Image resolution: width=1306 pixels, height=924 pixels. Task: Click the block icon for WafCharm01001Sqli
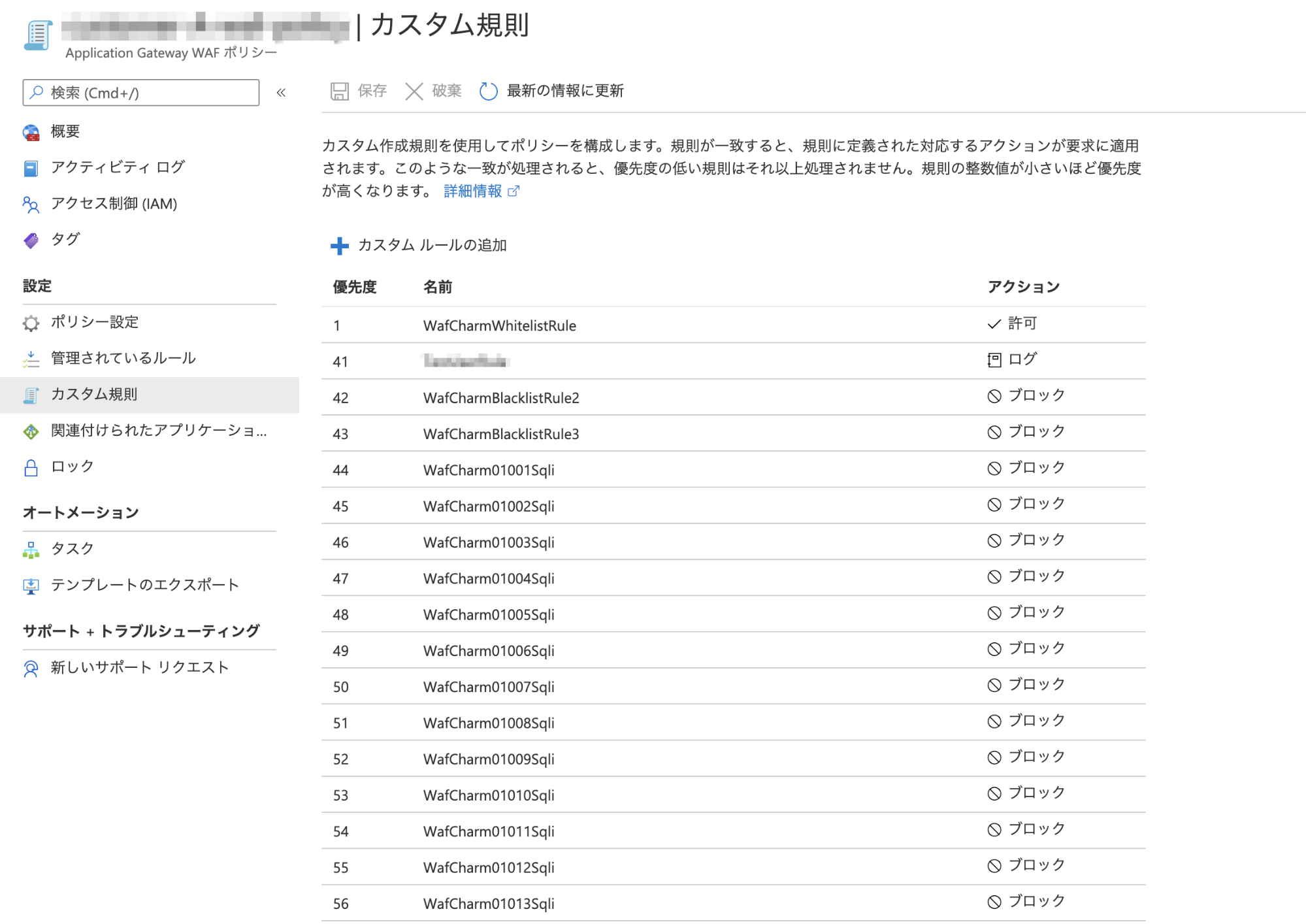tap(994, 469)
